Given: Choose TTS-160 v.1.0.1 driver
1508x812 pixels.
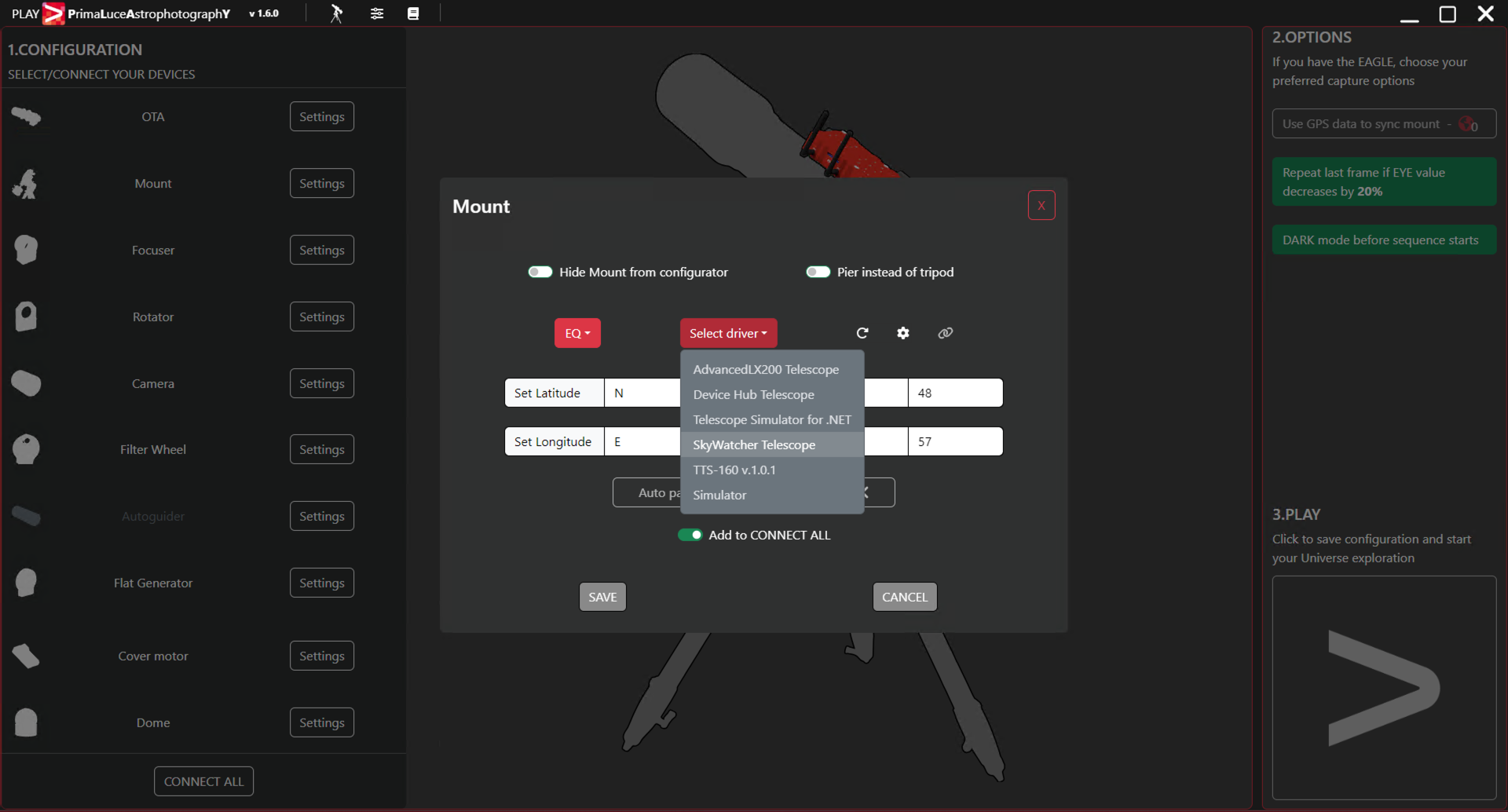Looking at the screenshot, I should pyautogui.click(x=772, y=470).
